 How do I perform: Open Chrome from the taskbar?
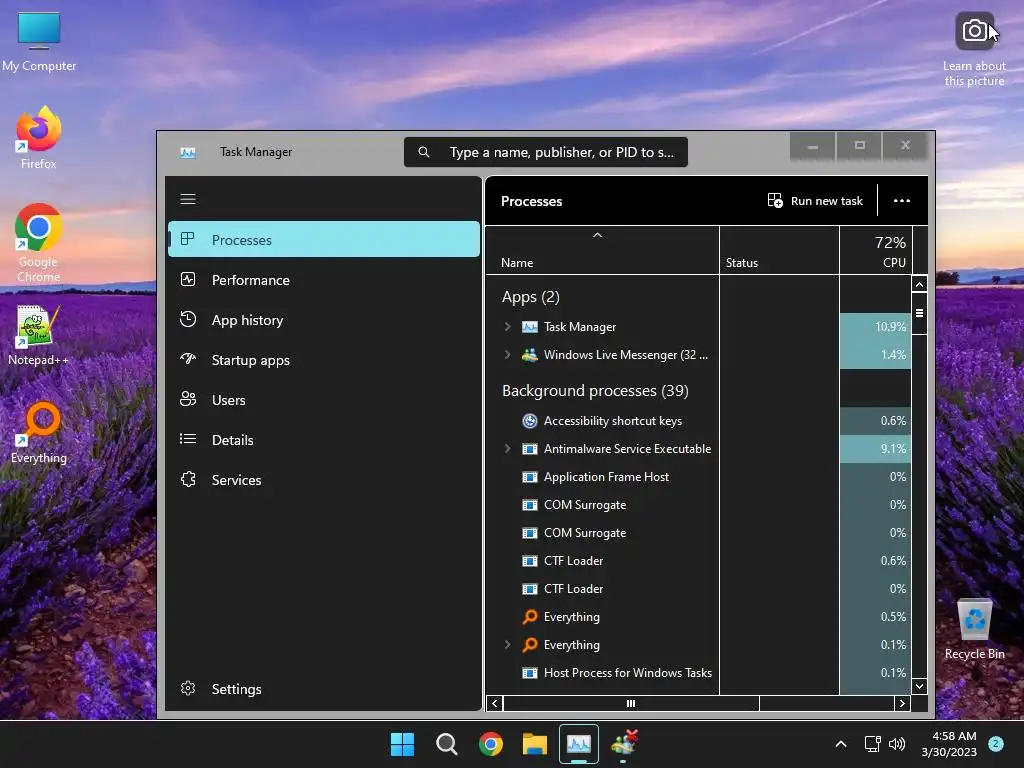490,744
